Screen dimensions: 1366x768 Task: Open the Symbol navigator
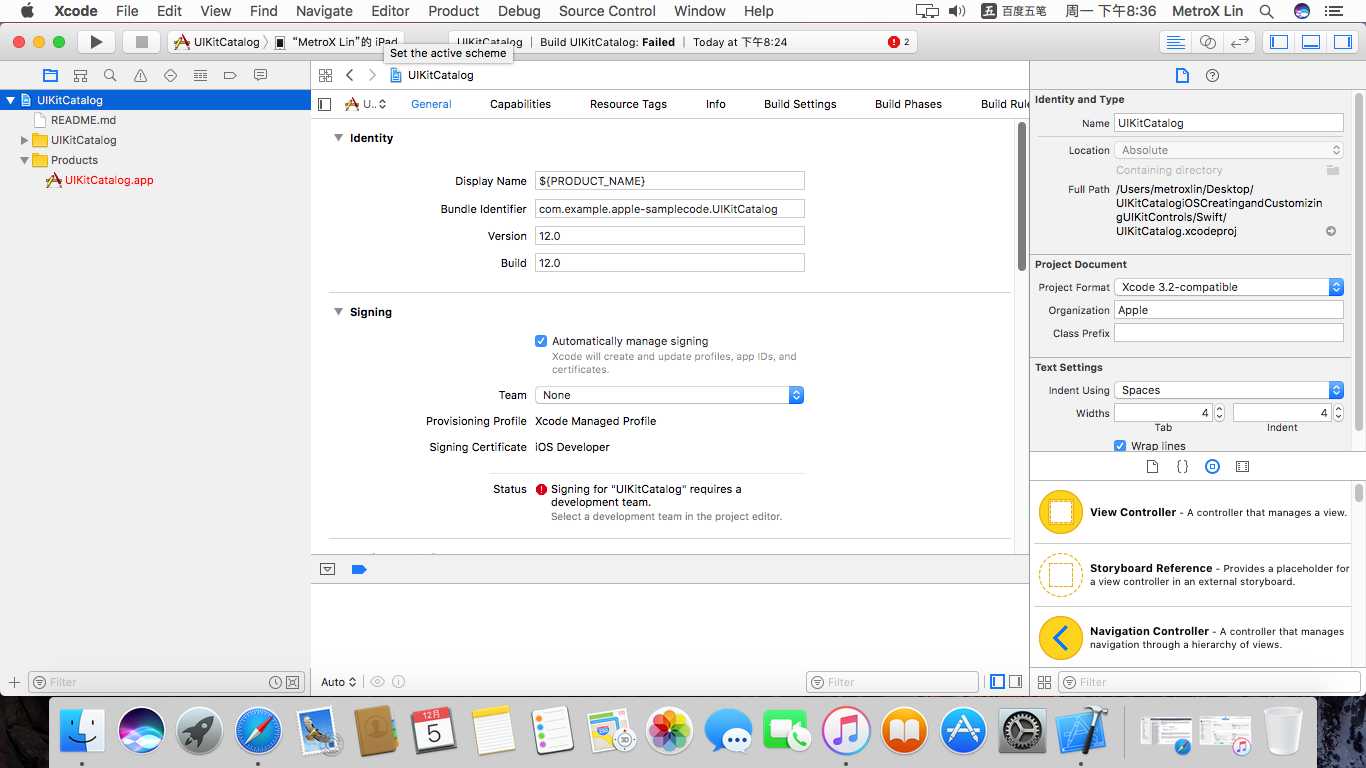(81, 75)
